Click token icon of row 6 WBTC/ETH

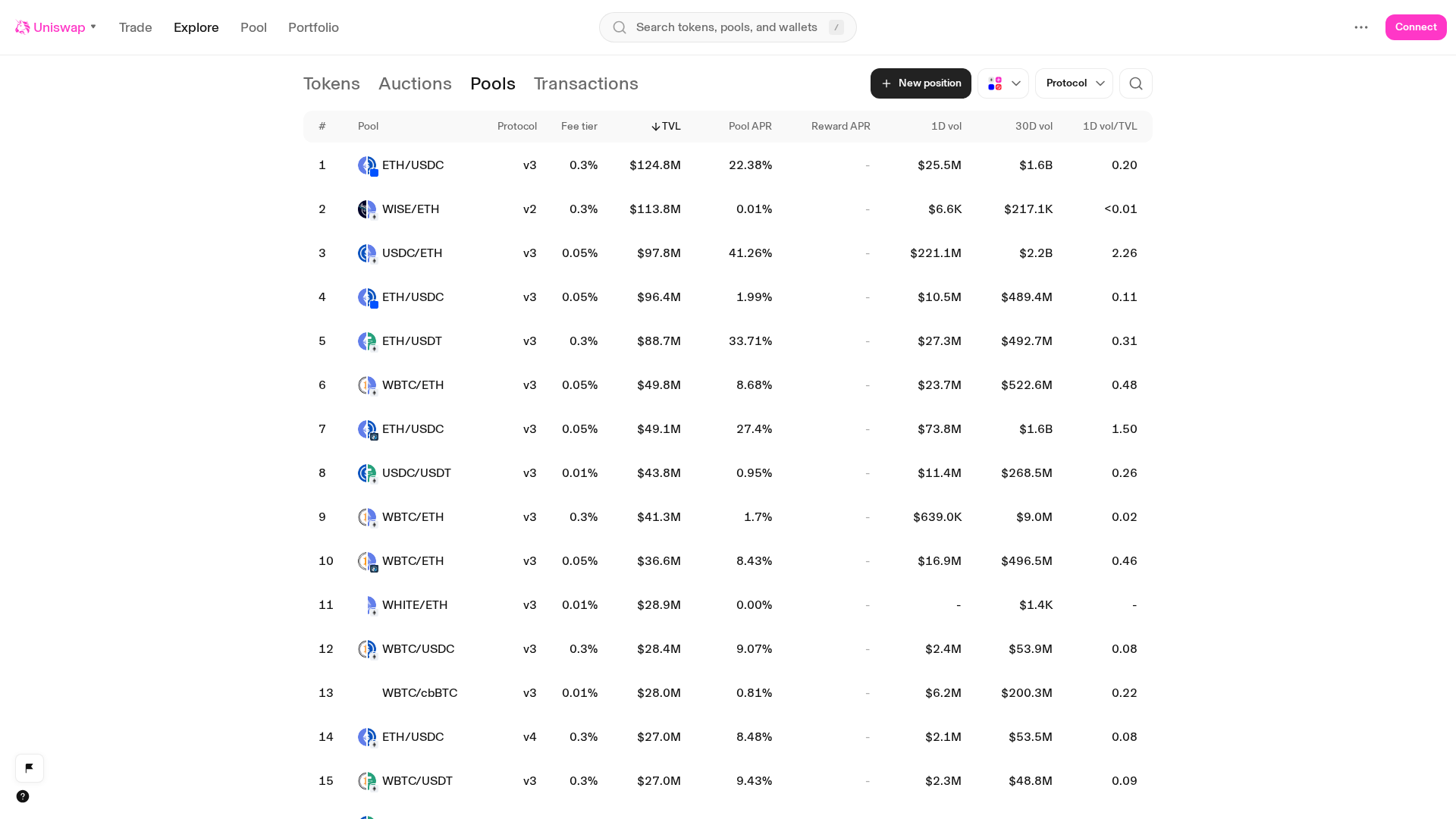coord(367,385)
